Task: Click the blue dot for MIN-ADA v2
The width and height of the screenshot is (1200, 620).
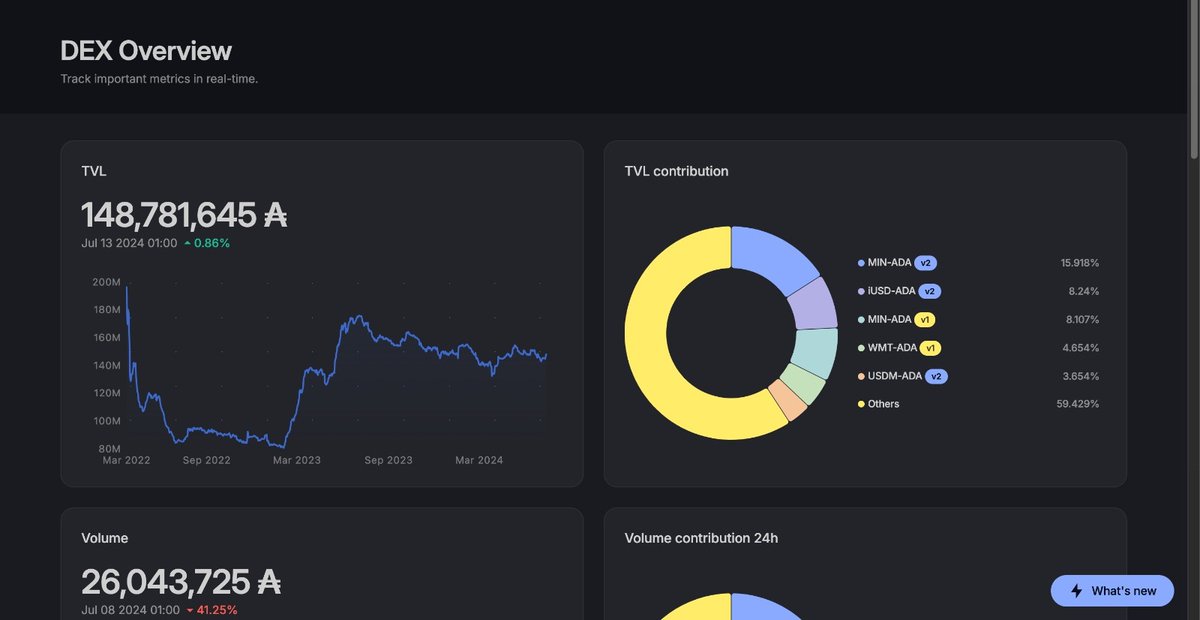Action: point(861,263)
